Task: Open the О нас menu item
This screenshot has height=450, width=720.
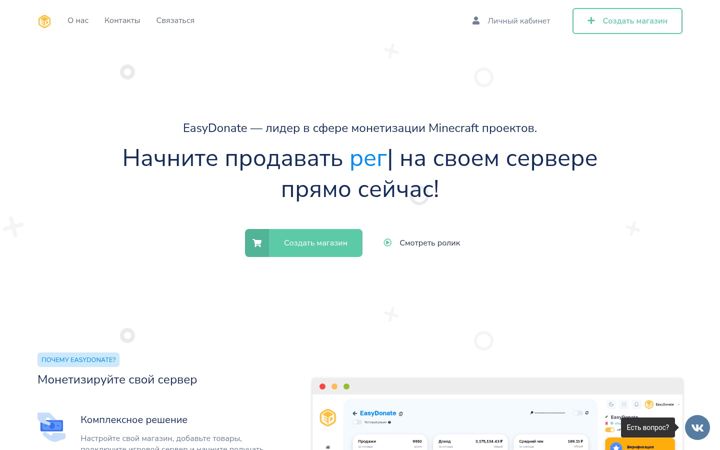Action: [78, 21]
